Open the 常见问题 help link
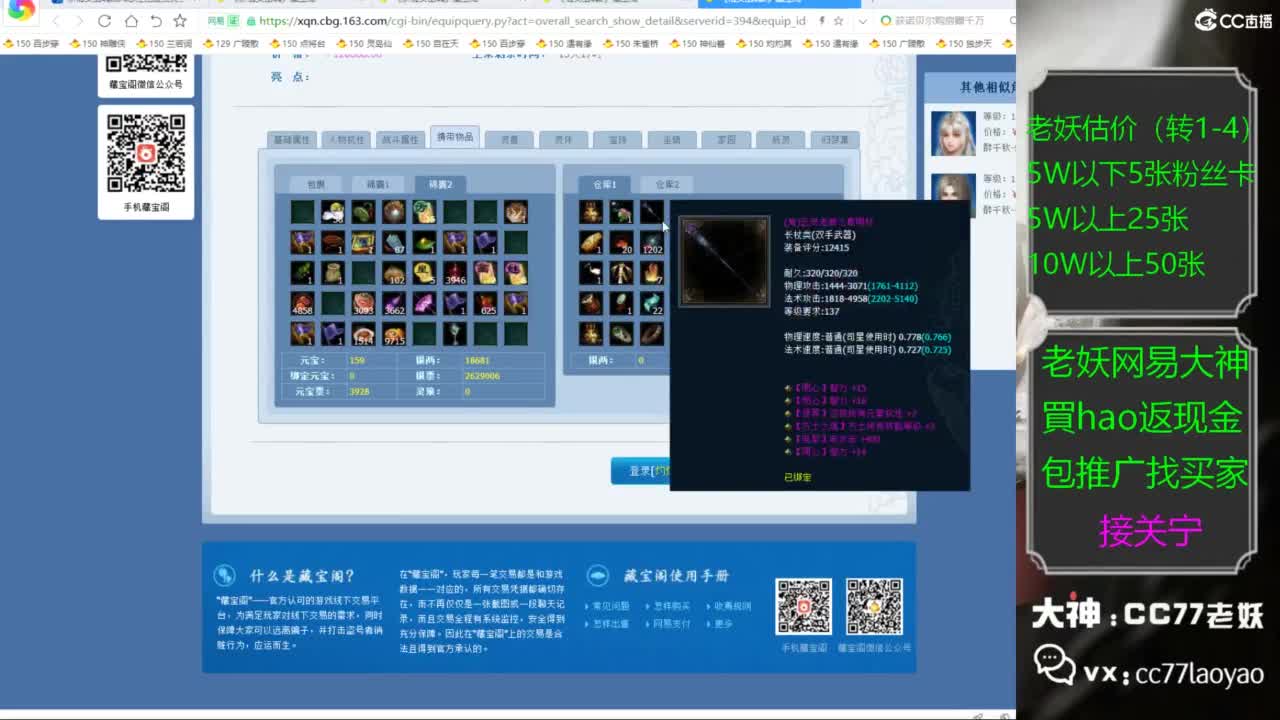1280x720 pixels. click(x=611, y=606)
